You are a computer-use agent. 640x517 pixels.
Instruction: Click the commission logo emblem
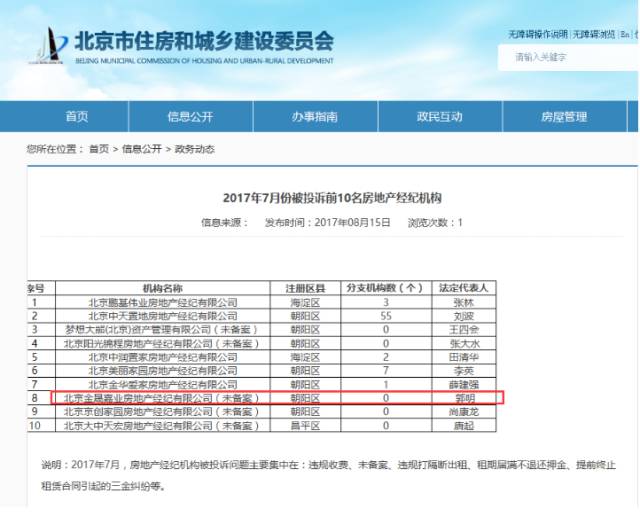coord(48,46)
